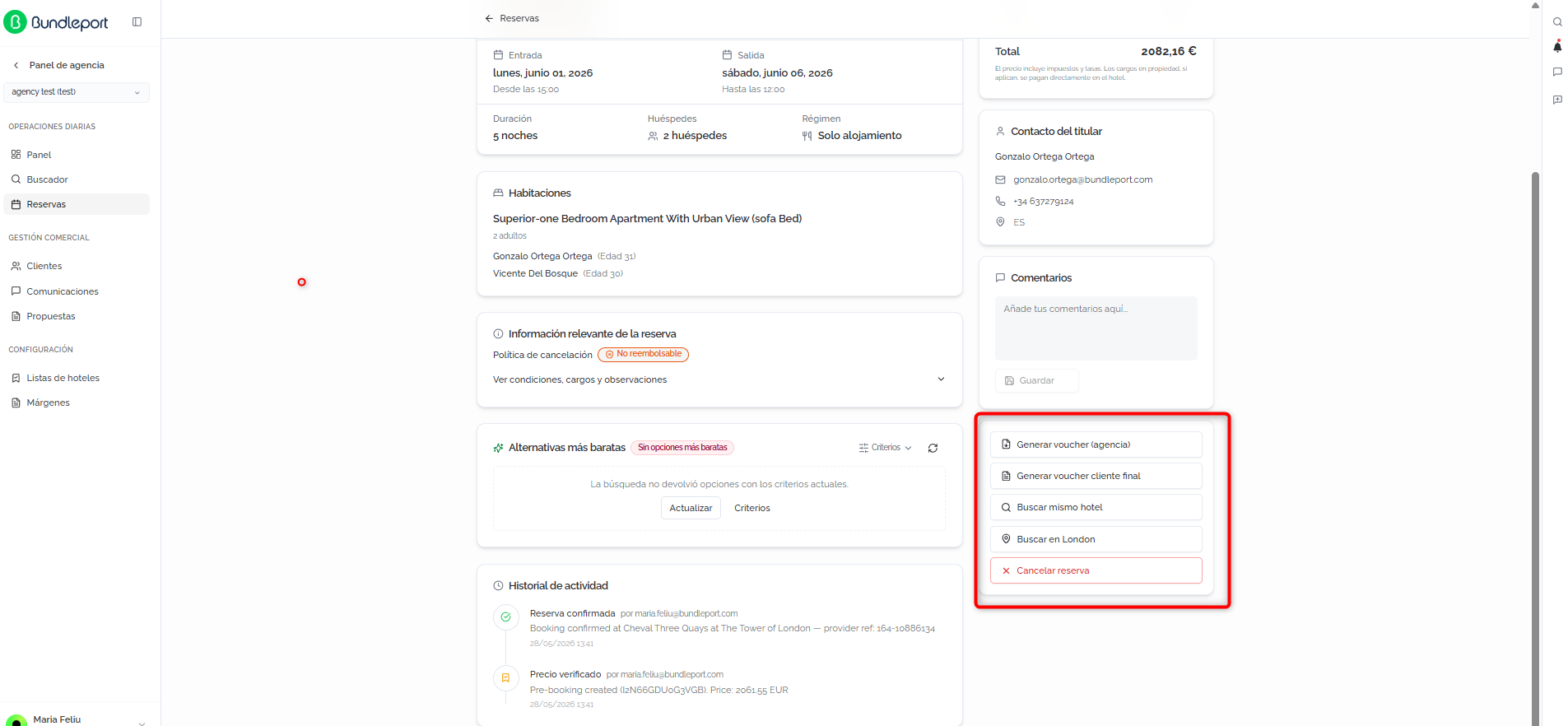Click the Comentarios speech icon

click(x=1000, y=277)
